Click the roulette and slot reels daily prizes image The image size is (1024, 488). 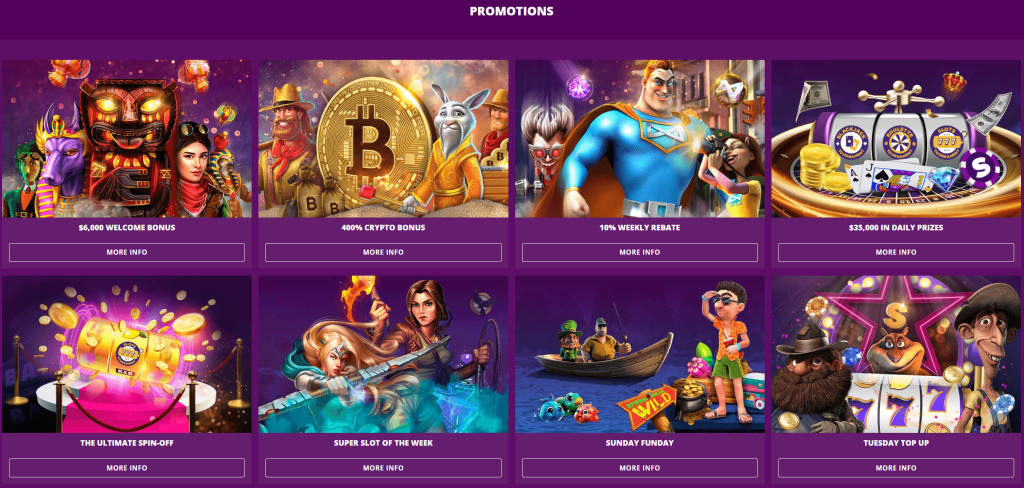coord(896,138)
